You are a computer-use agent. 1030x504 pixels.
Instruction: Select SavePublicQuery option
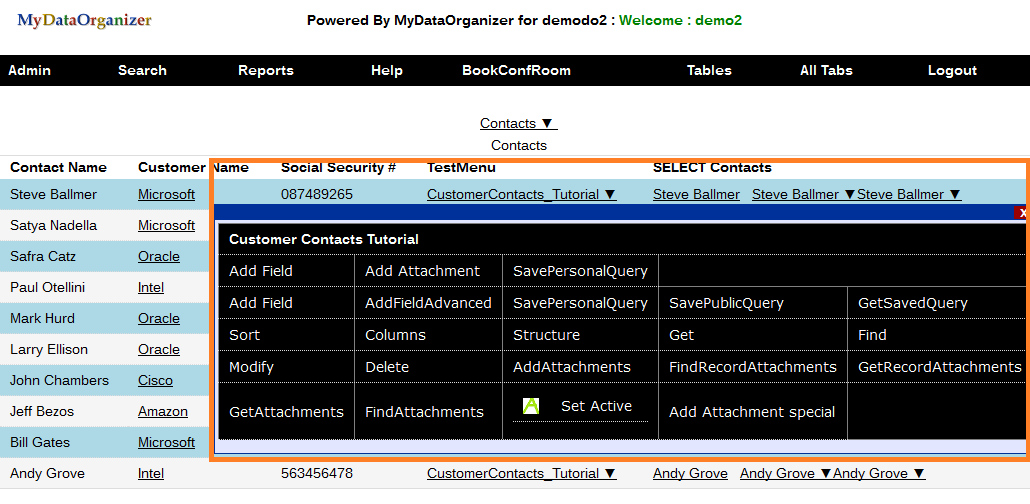(x=726, y=303)
